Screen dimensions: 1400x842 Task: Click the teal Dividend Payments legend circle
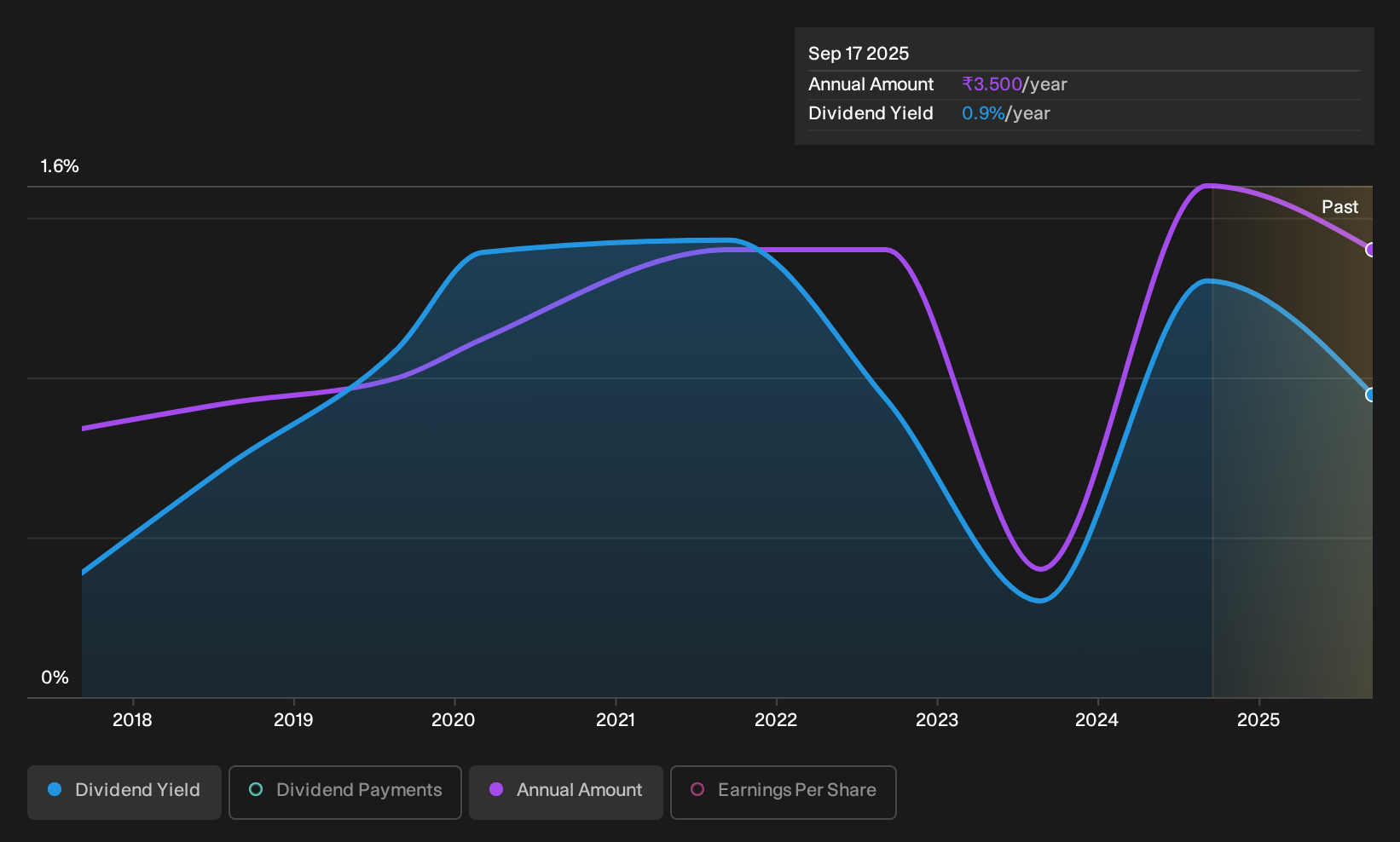coord(256,790)
